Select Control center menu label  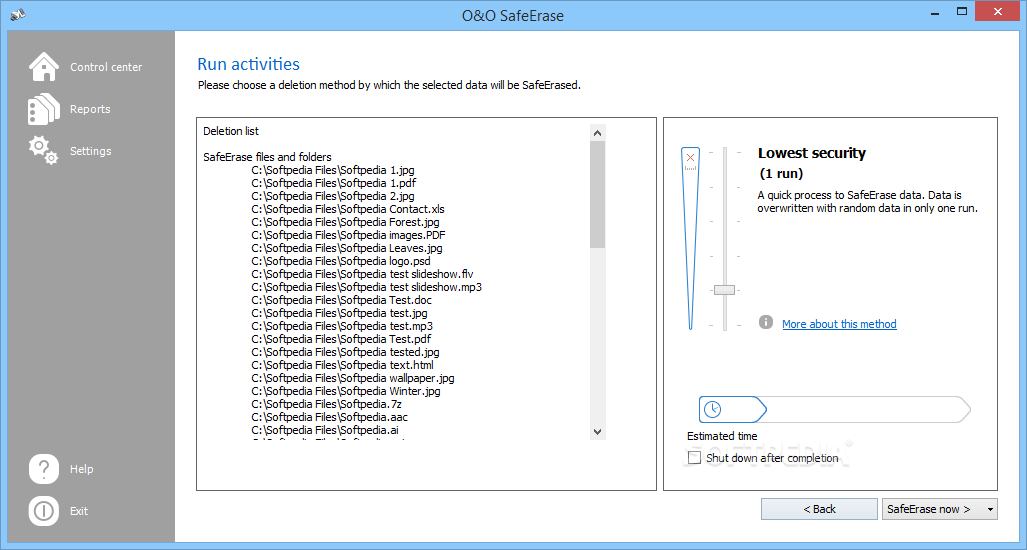[x=106, y=67]
